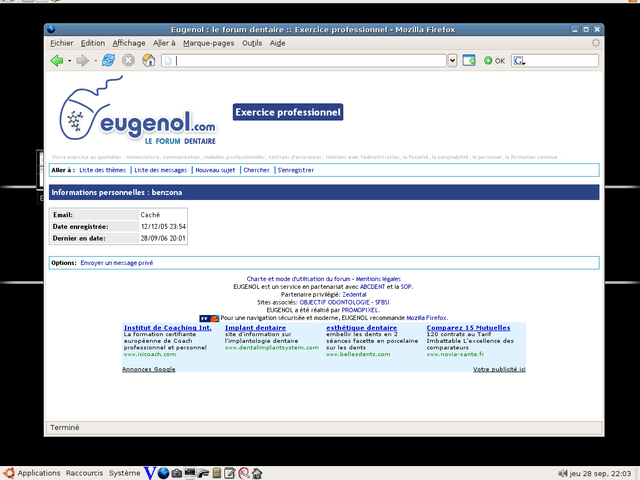
Task: Open the Raccourcis panel menu
Action: [84, 473]
